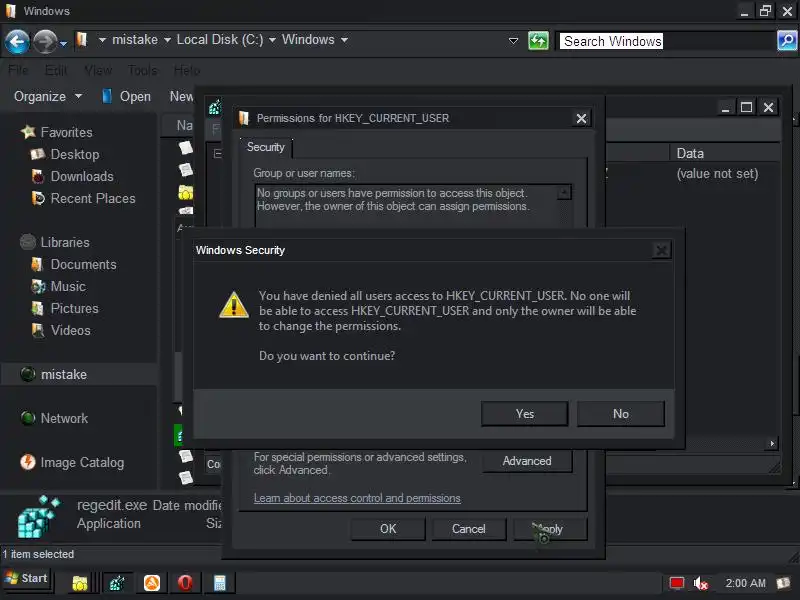Click the folder icon in the address bar
Image resolution: width=800 pixels, height=600 pixels.
tap(82, 40)
